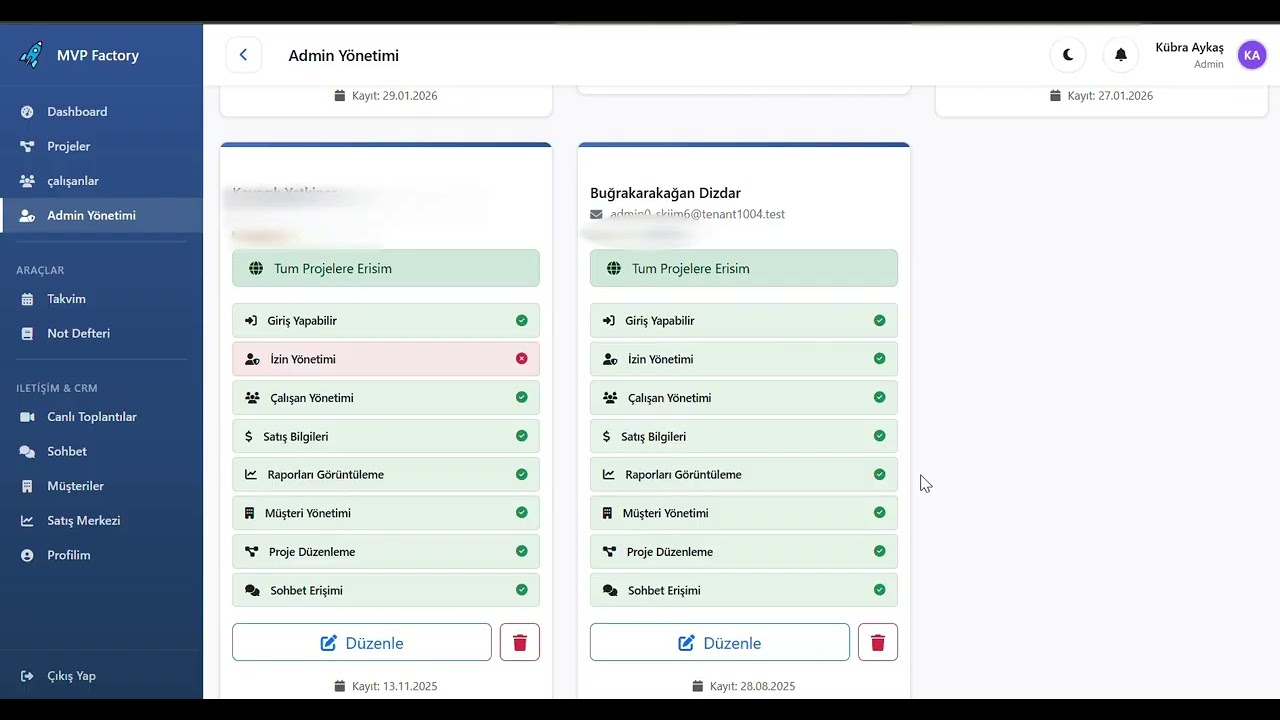Click Düzenle on the left admin card
Screen dimensions: 1280x720
tap(362, 643)
